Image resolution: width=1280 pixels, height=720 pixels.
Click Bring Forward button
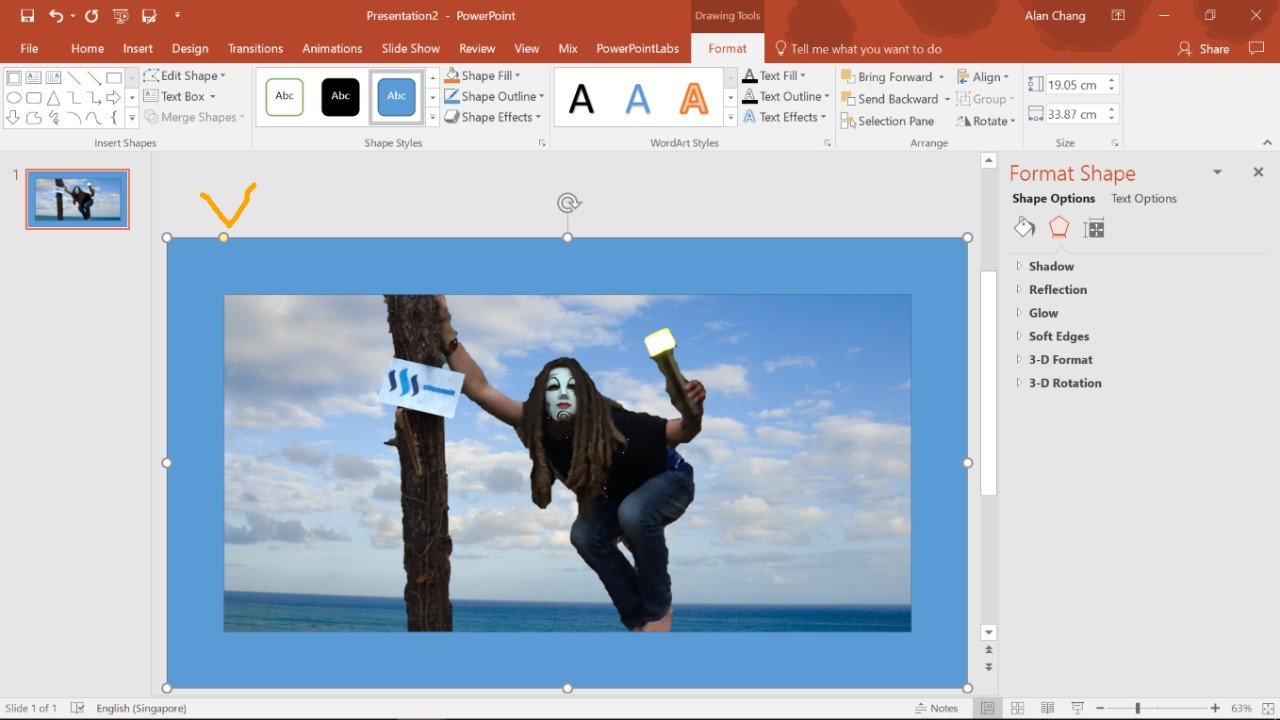pos(886,77)
